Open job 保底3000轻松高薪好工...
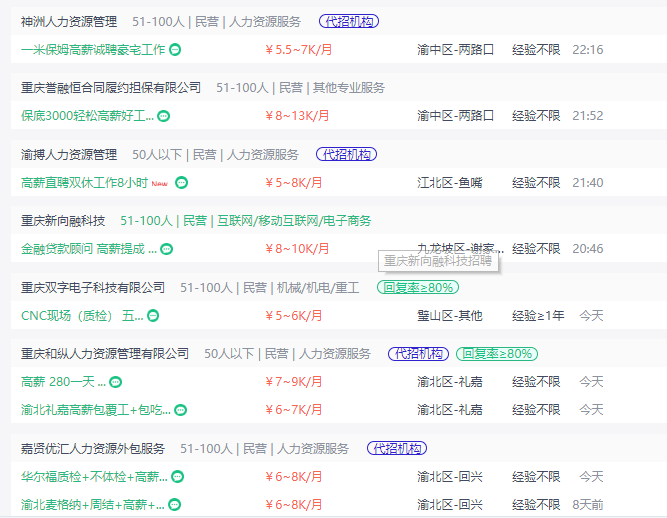Viewport: 667px width, 518px height. tap(87, 116)
